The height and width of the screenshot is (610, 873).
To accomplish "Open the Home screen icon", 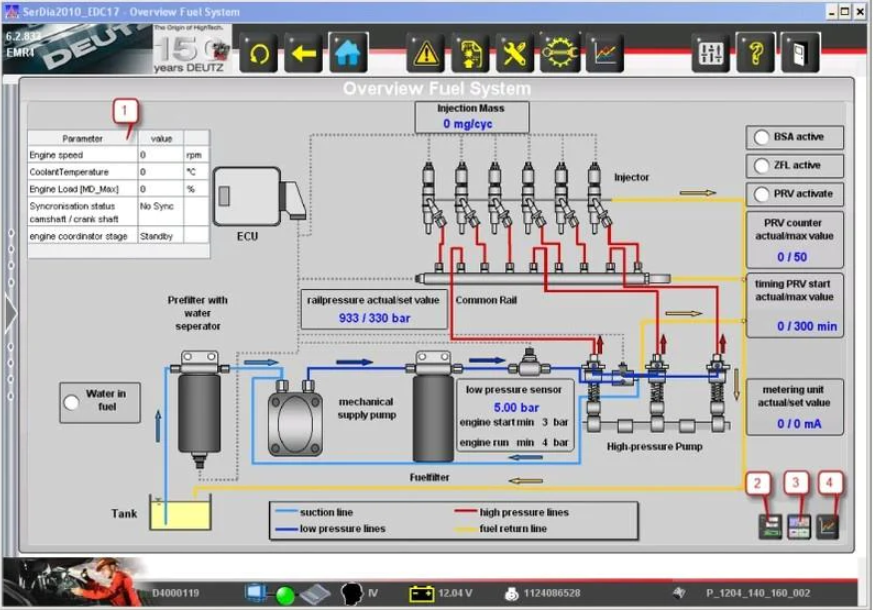I will (347, 53).
